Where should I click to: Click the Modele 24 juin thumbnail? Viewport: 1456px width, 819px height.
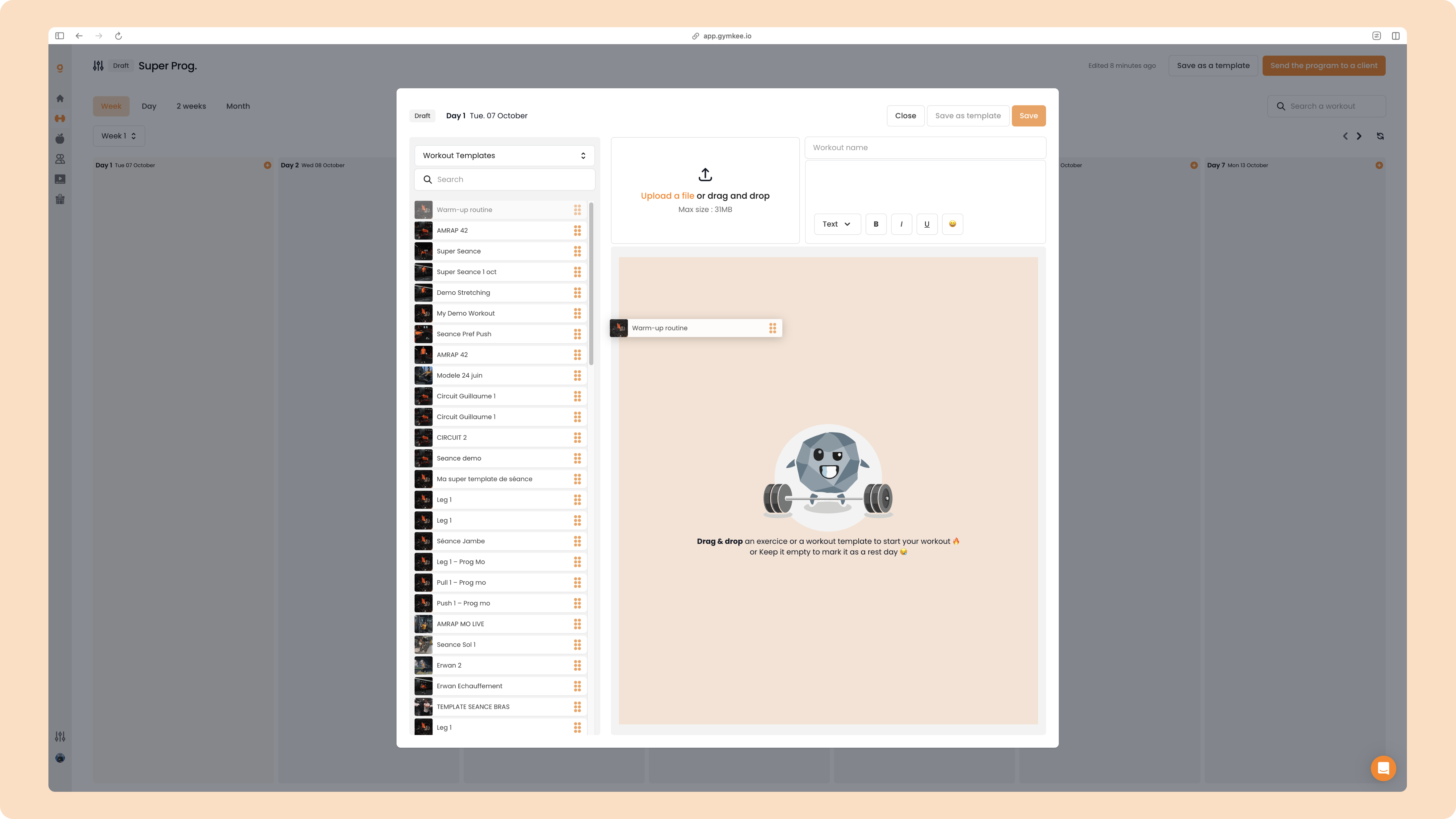(x=423, y=376)
